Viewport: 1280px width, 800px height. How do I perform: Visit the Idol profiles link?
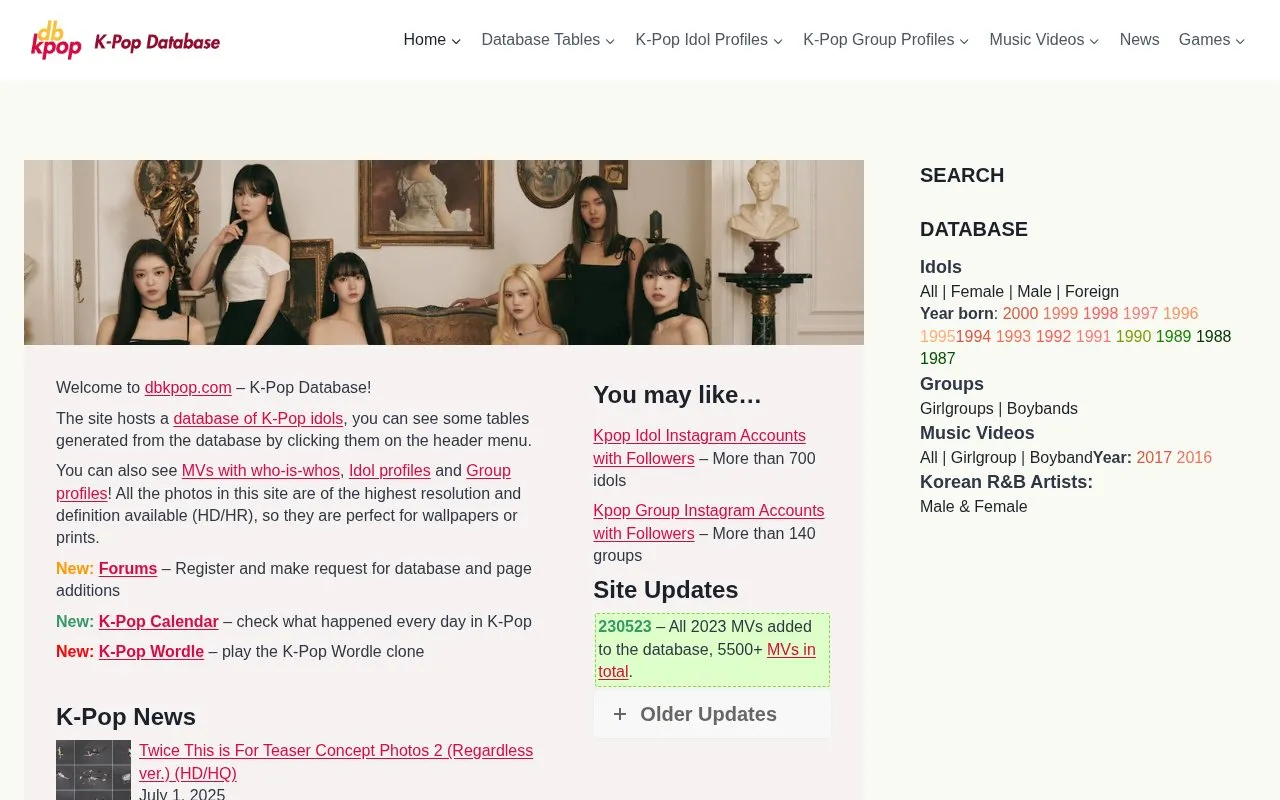(x=390, y=470)
